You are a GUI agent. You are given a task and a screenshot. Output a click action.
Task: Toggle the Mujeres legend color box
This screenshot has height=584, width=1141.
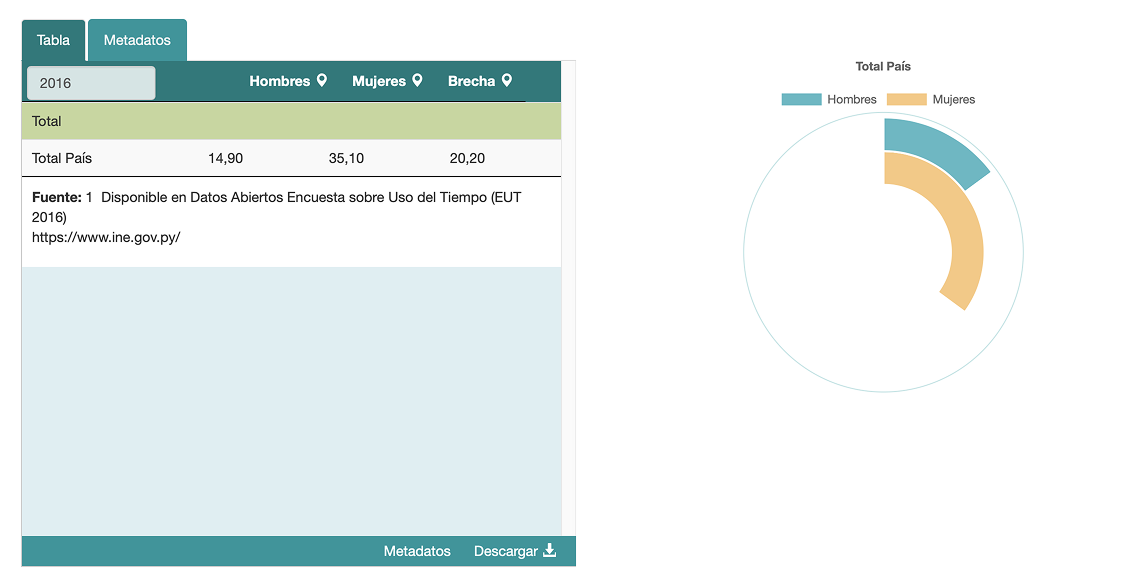(907, 99)
